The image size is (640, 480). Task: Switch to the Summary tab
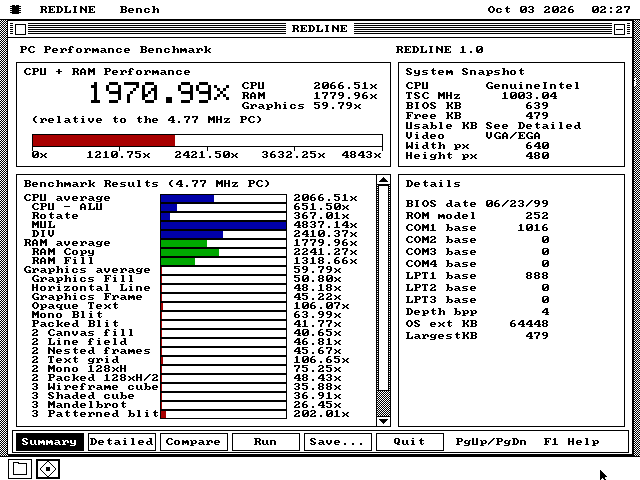pyautogui.click(x=49, y=442)
